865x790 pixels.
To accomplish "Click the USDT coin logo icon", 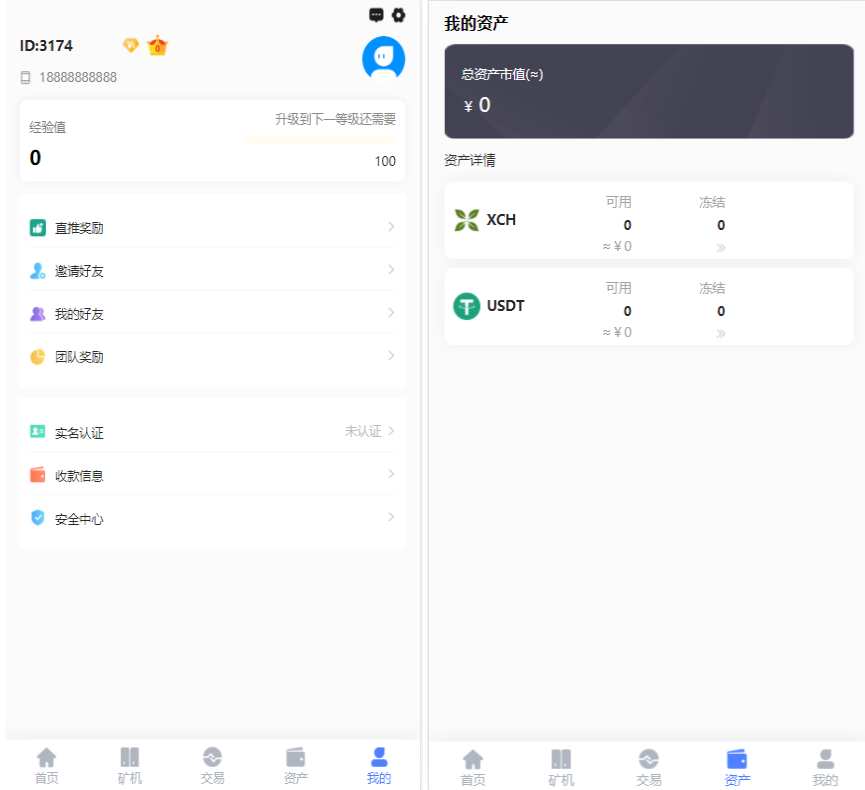I will [466, 306].
